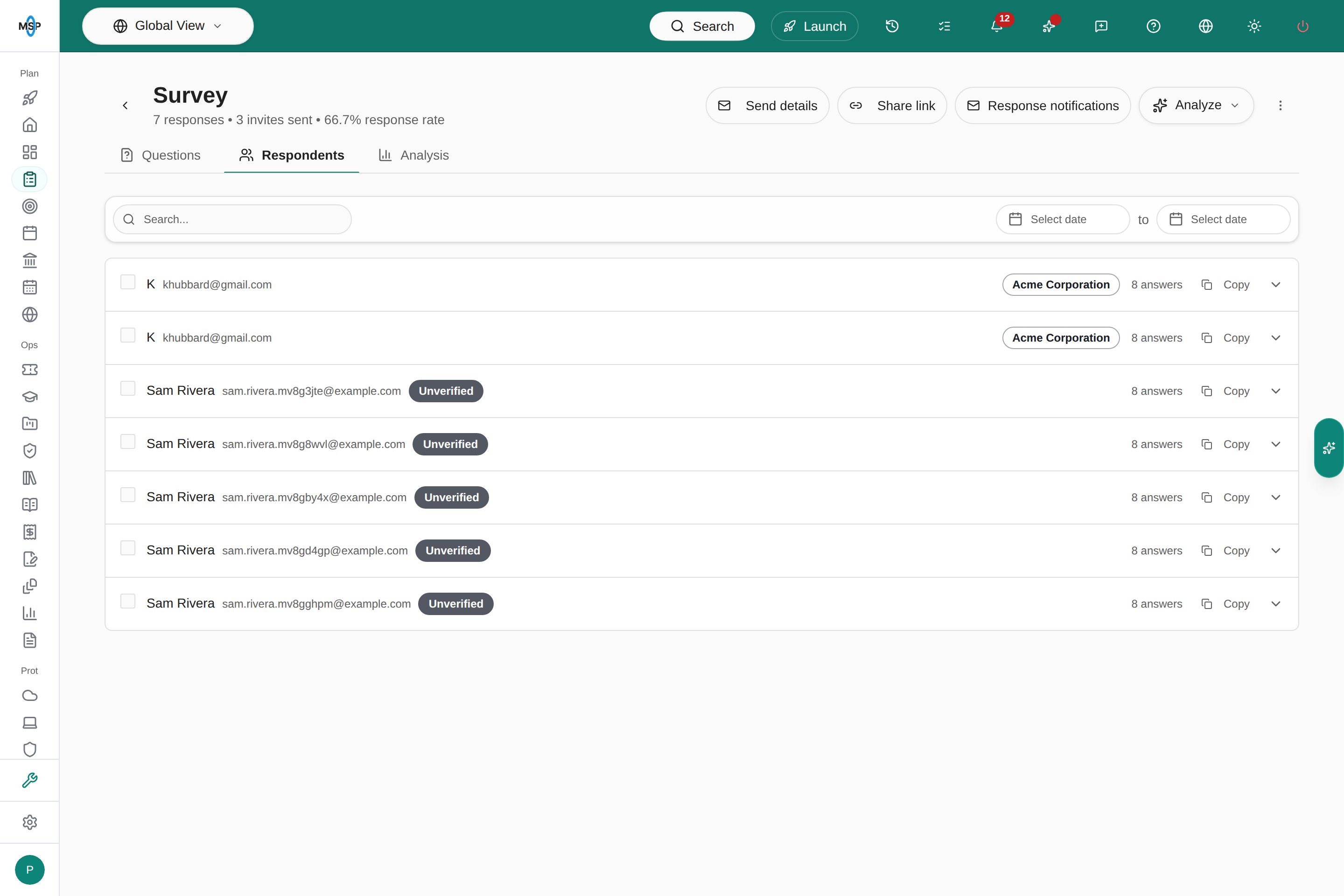Check the first khubbard@gmail.com row checkbox

pyautogui.click(x=128, y=282)
